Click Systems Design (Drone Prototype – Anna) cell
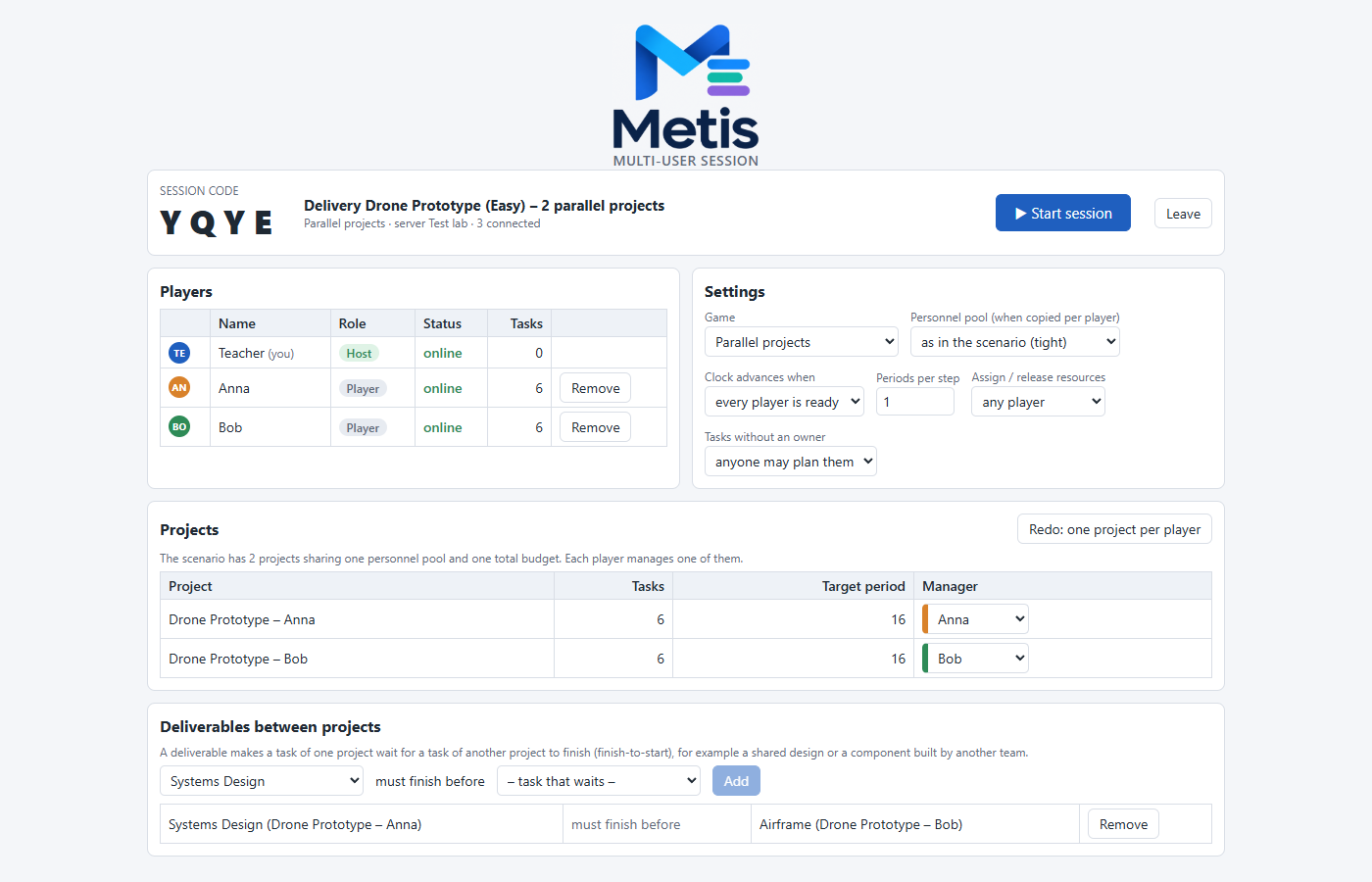 coord(362,824)
